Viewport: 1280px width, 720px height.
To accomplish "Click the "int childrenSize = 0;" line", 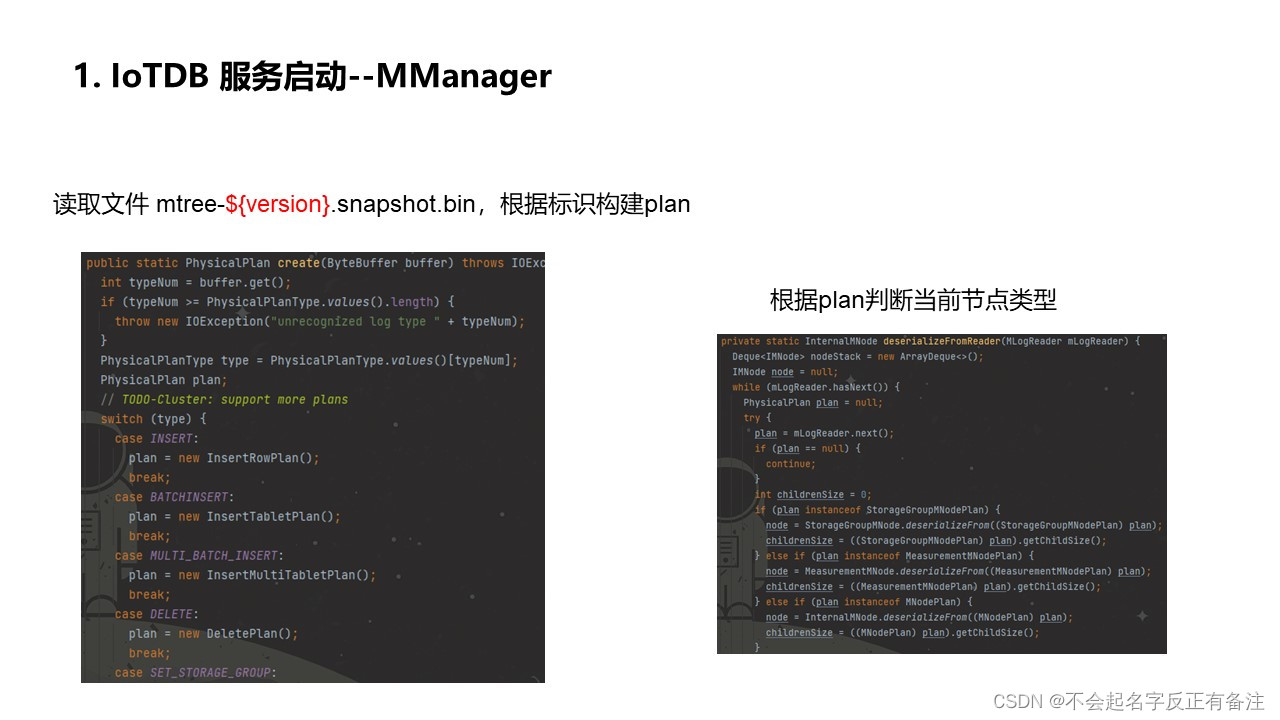I will pos(813,494).
